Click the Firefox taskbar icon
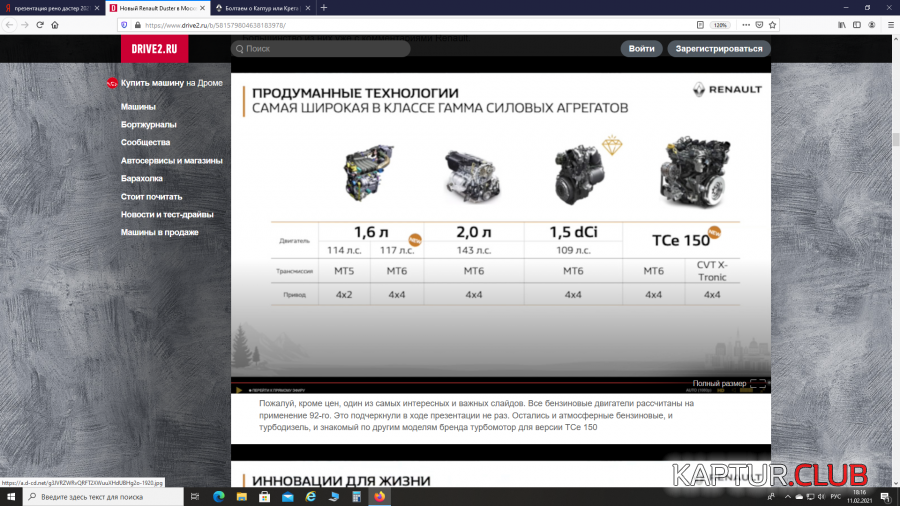This screenshot has width=900, height=506. coord(379,497)
